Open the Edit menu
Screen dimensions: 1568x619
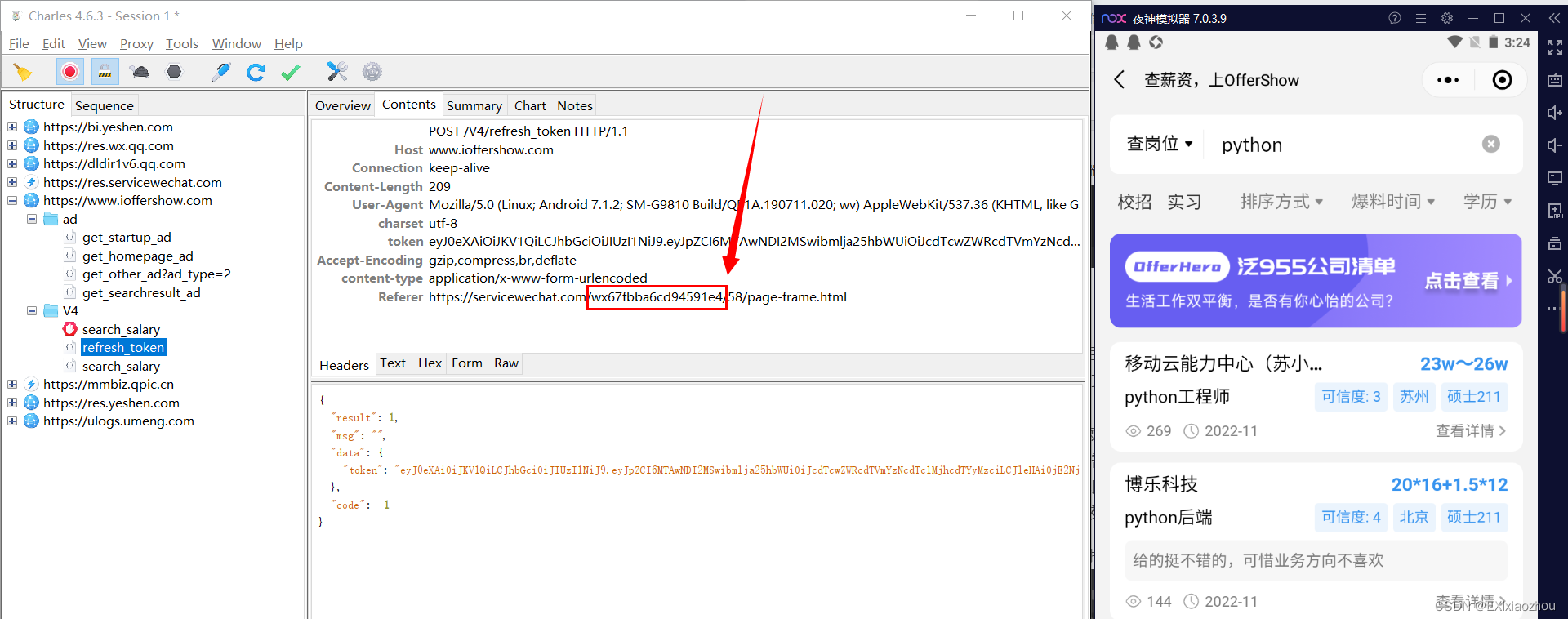[54, 44]
